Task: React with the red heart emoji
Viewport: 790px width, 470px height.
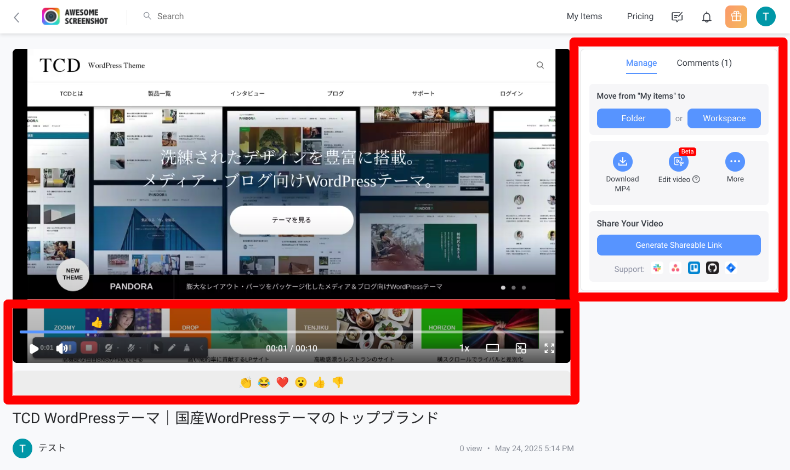Action: point(282,383)
